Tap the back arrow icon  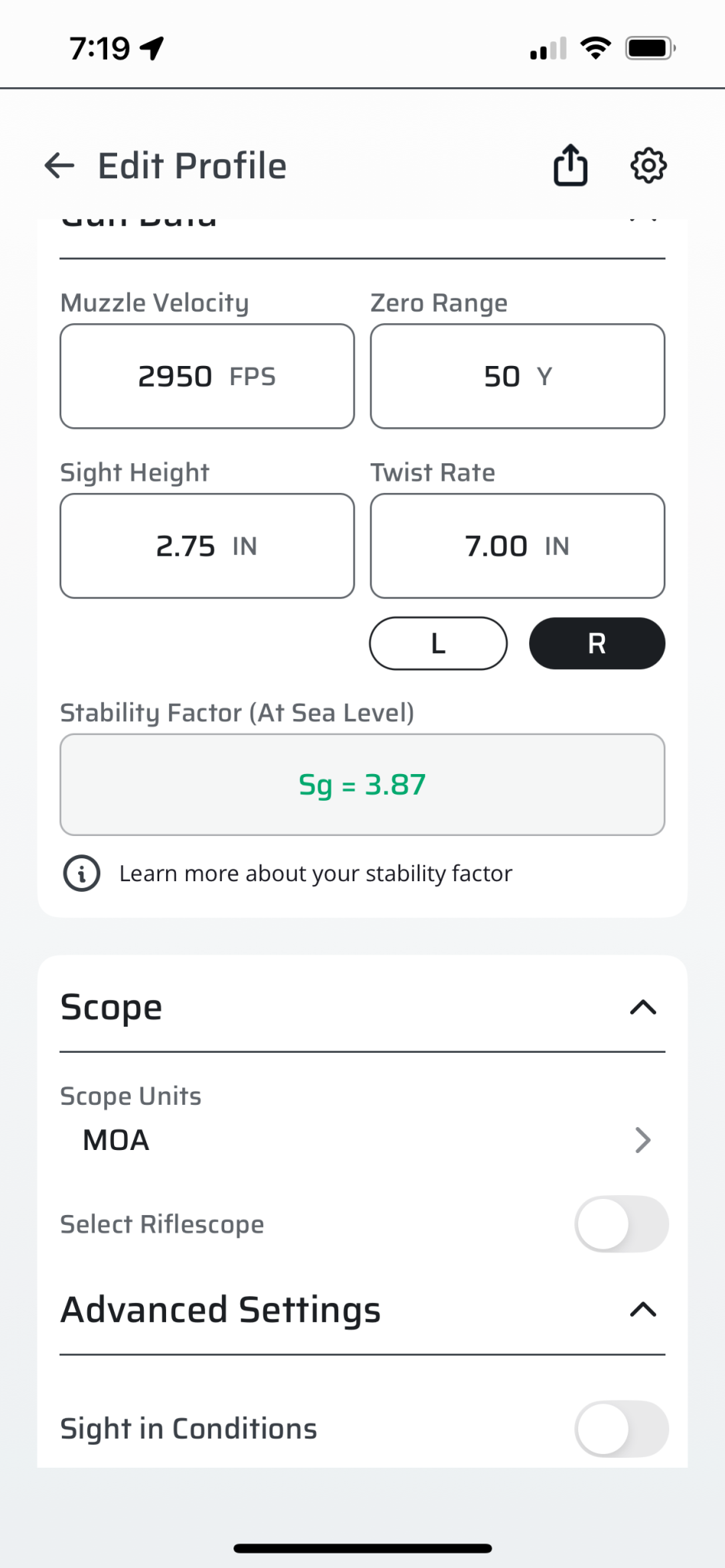click(x=60, y=165)
